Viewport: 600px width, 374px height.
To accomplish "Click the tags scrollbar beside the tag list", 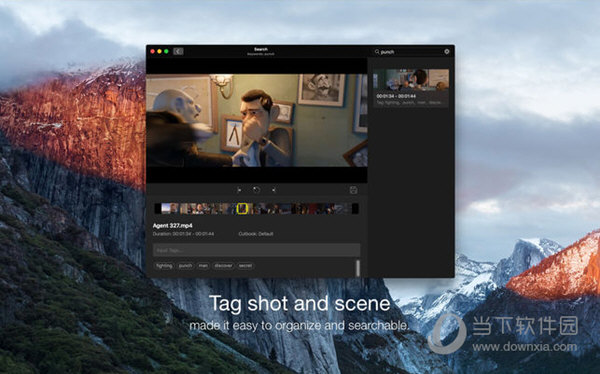I will click(358, 268).
